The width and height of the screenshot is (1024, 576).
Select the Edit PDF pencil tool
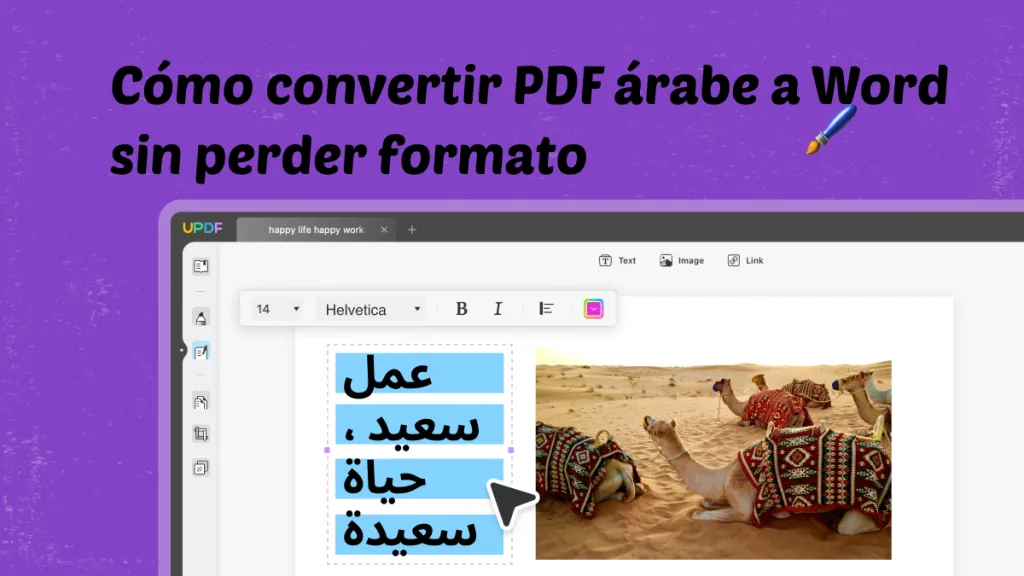click(201, 351)
